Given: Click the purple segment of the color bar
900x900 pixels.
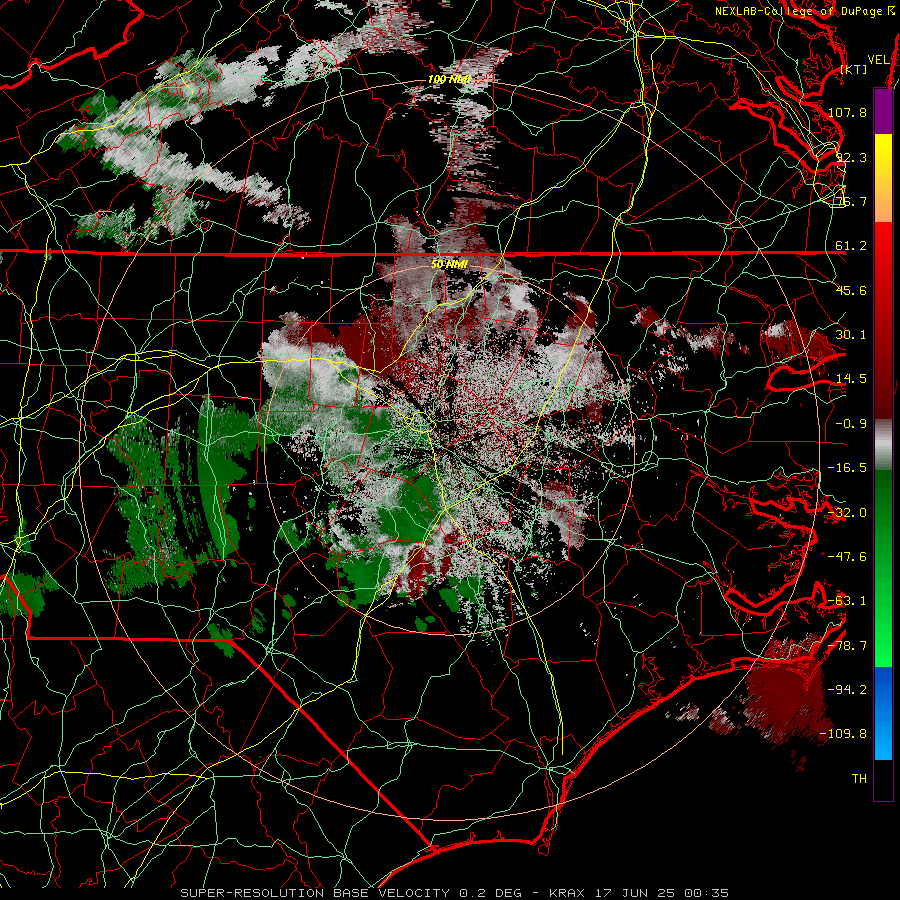Looking at the screenshot, I should (x=883, y=111).
